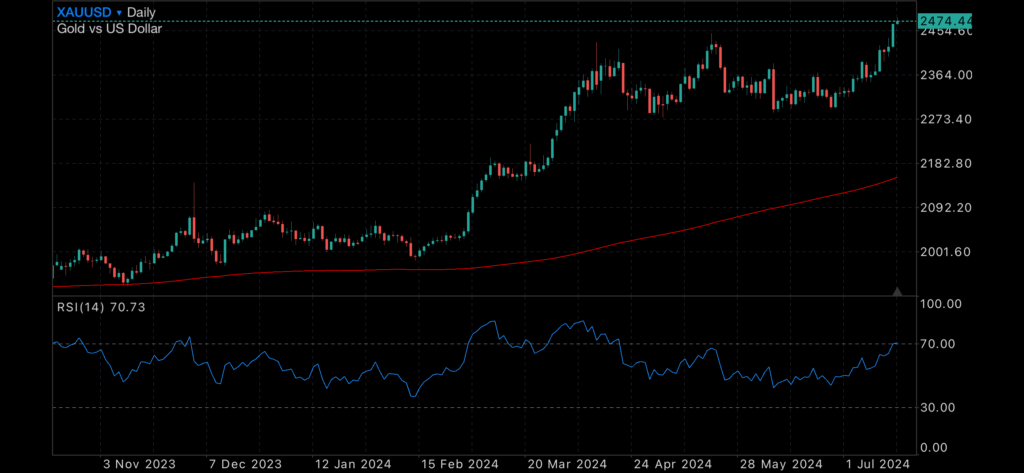This screenshot has width=1024, height=473.
Task: Click the 20 Mar 2024 date label
Action: [566, 464]
